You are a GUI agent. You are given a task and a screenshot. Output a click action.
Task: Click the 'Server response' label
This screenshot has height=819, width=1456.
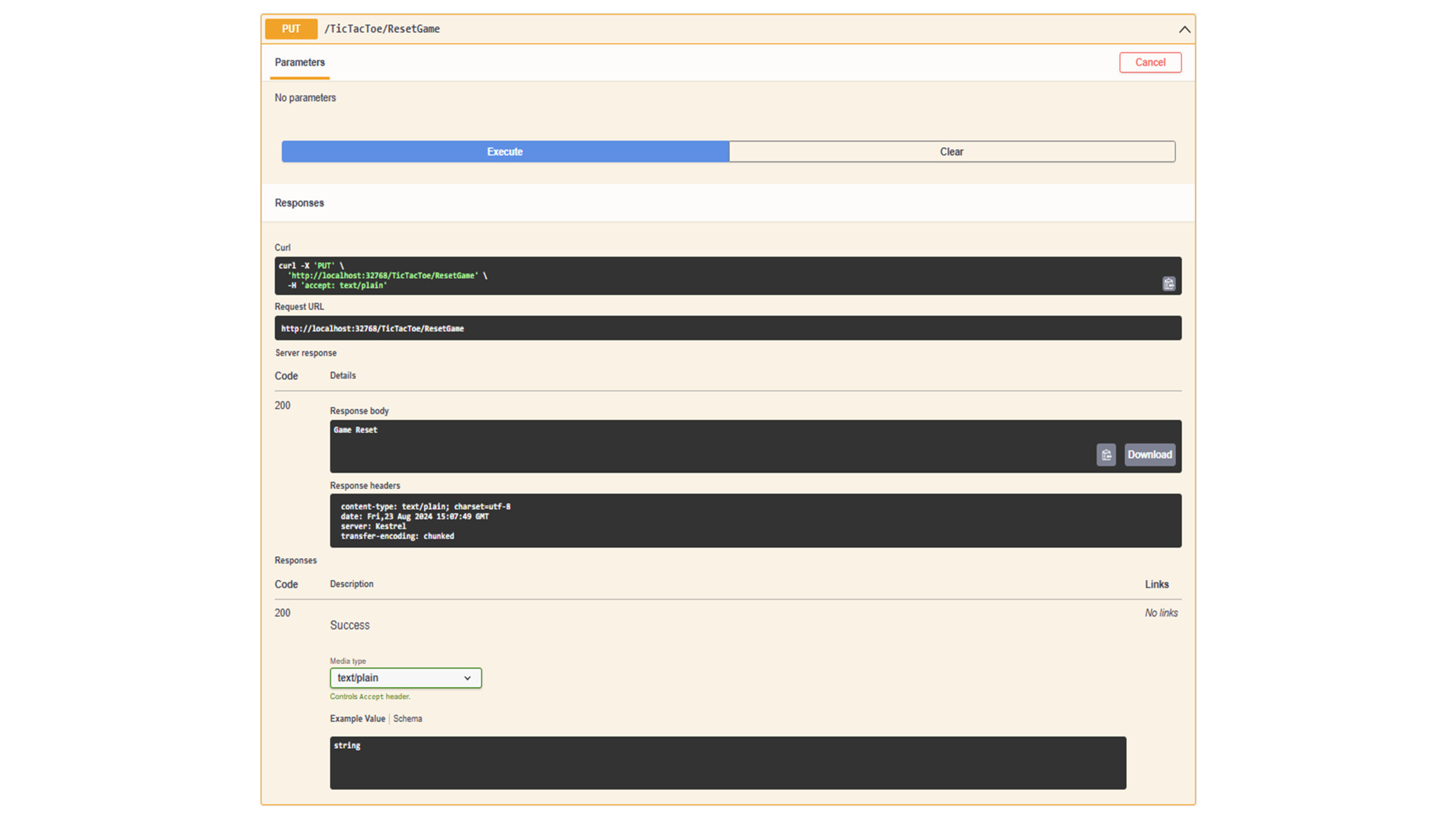pyautogui.click(x=306, y=353)
